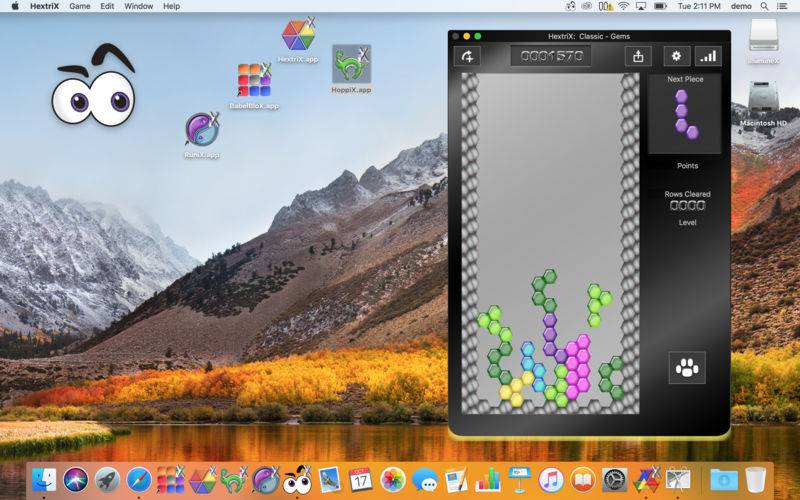
Task: Click the "Rows Cleared" label
Action: (687, 194)
